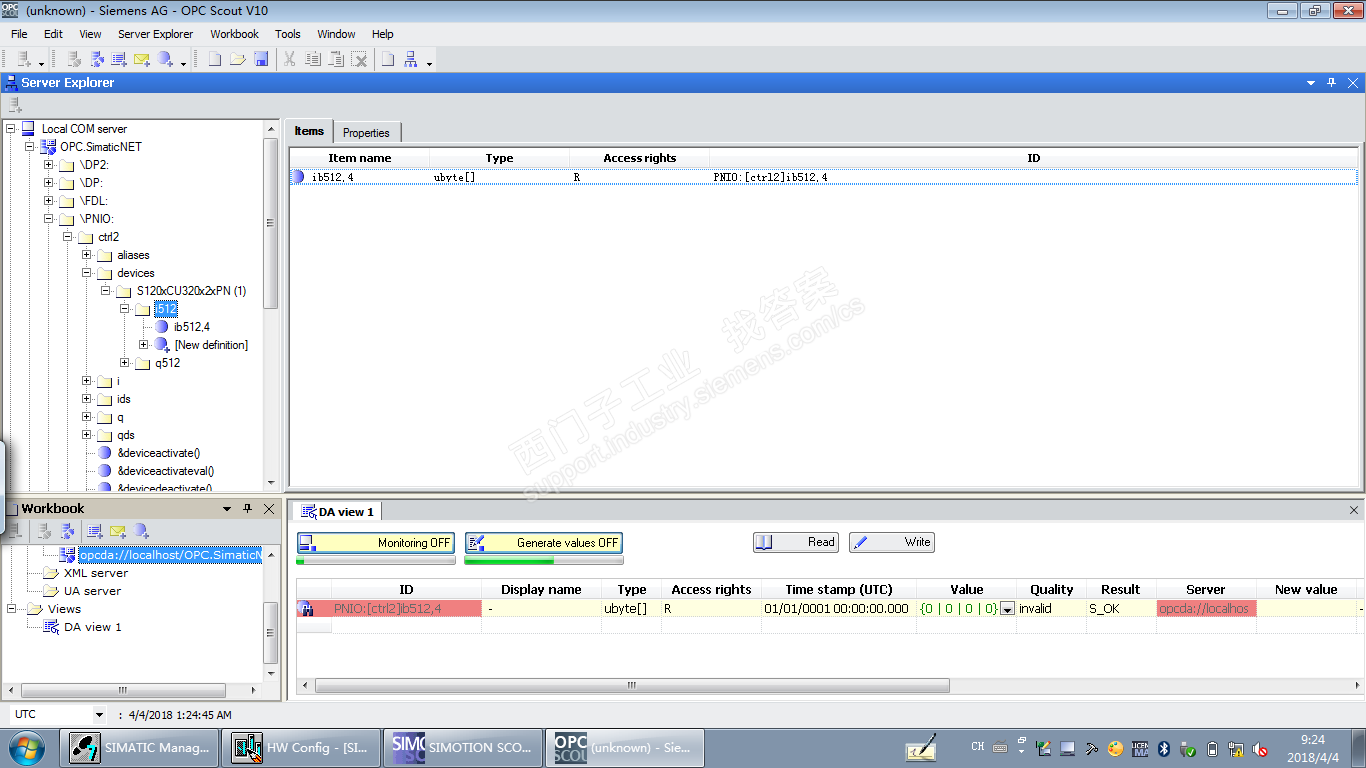This screenshot has height=768, width=1366.
Task: Click the Cut scissors icon
Action: [x=289, y=60]
